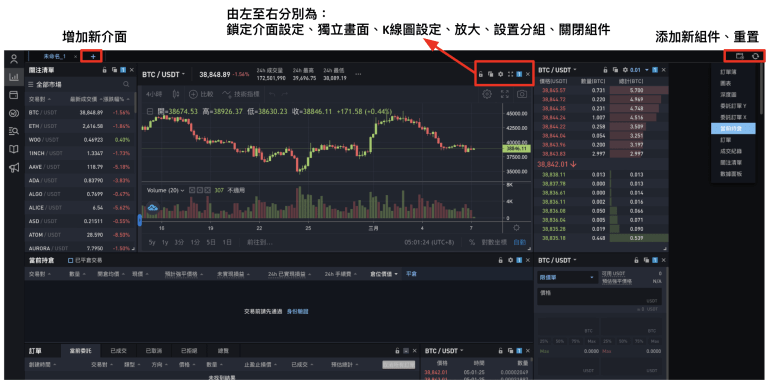Reset layout with the refresh icon
The height and width of the screenshot is (380, 768).
[x=756, y=56]
